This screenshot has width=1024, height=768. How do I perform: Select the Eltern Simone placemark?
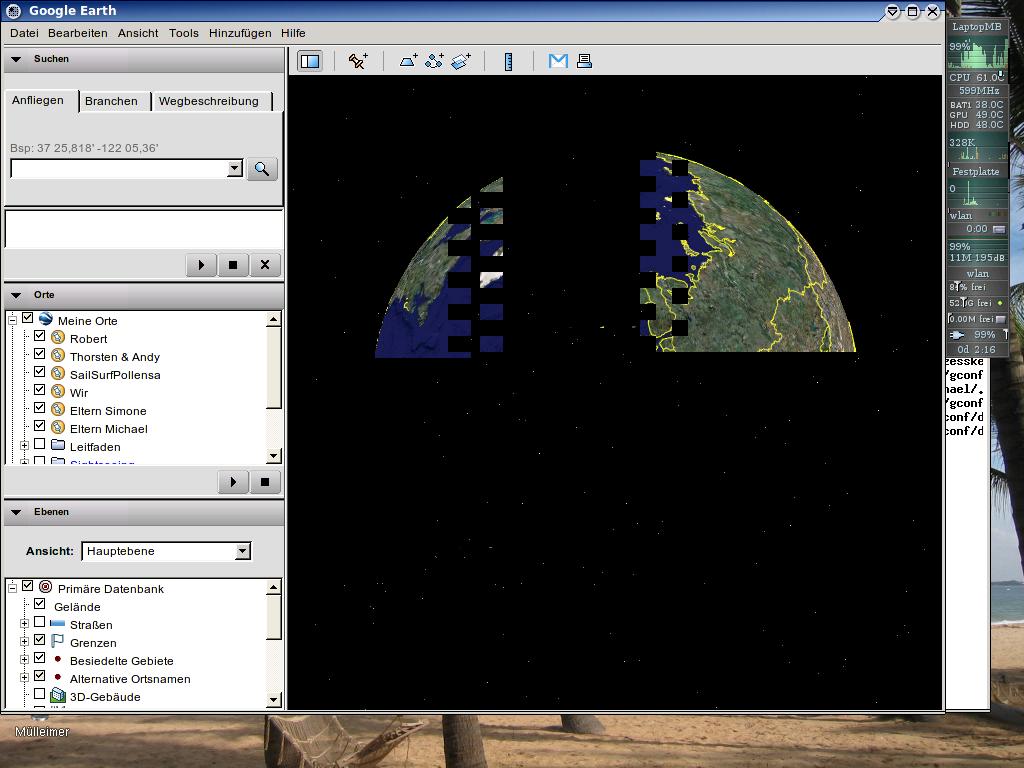pyautogui.click(x=108, y=411)
